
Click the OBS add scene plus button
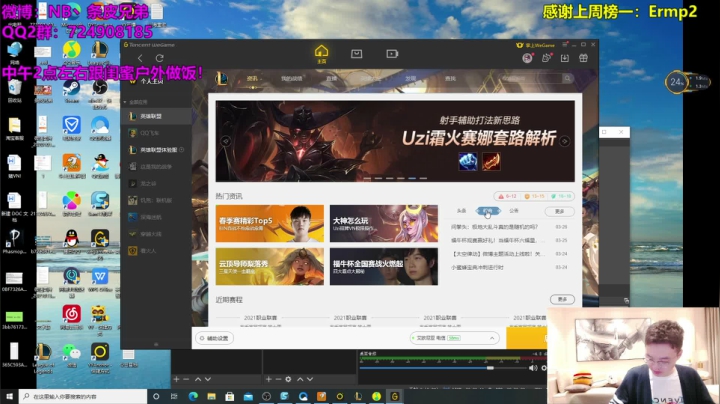[176, 379]
